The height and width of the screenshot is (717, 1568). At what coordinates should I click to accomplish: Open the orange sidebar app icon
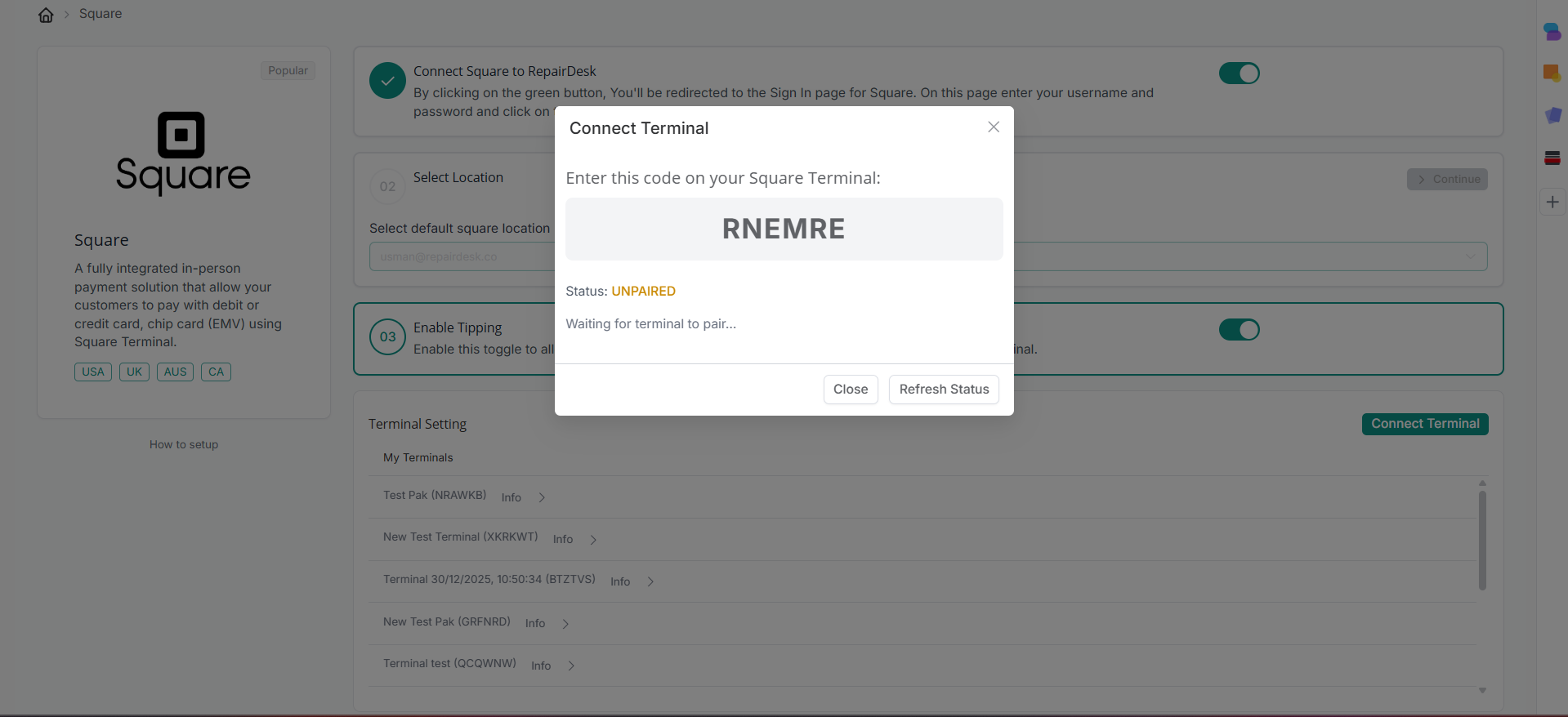1552,73
